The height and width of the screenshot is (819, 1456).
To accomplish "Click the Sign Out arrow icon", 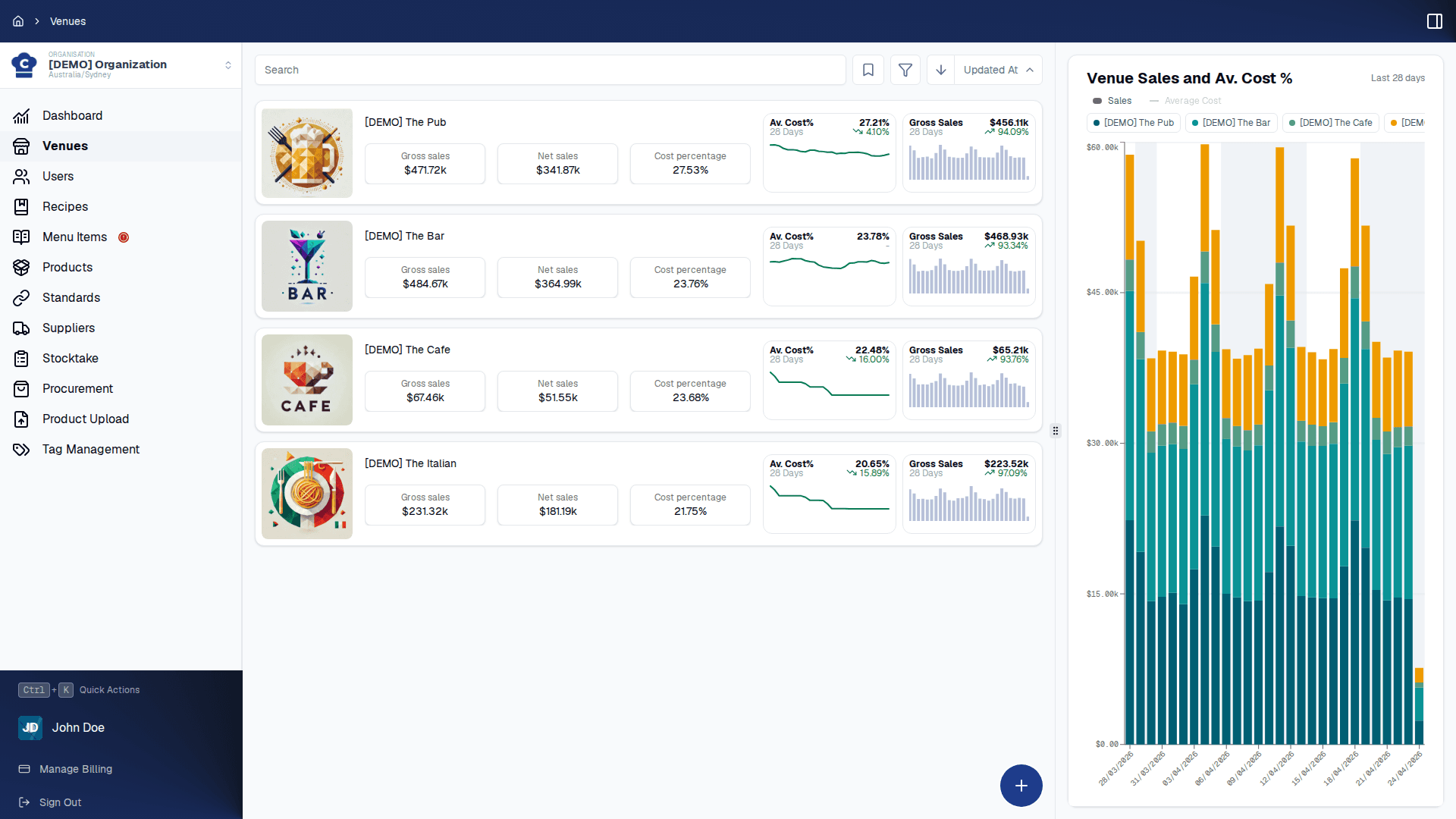I will 24,802.
